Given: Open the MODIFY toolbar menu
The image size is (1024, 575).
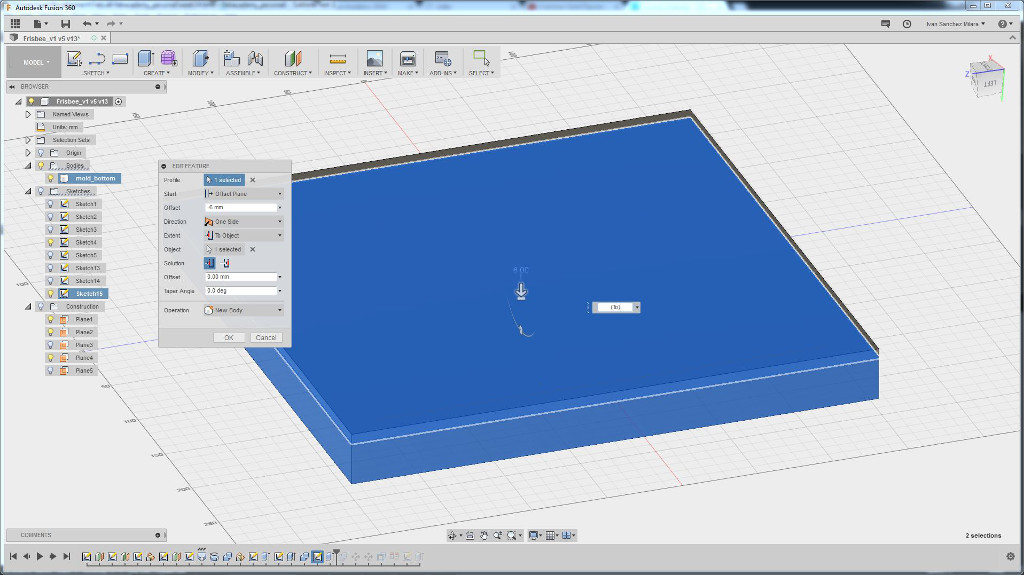Looking at the screenshot, I should 200,73.
